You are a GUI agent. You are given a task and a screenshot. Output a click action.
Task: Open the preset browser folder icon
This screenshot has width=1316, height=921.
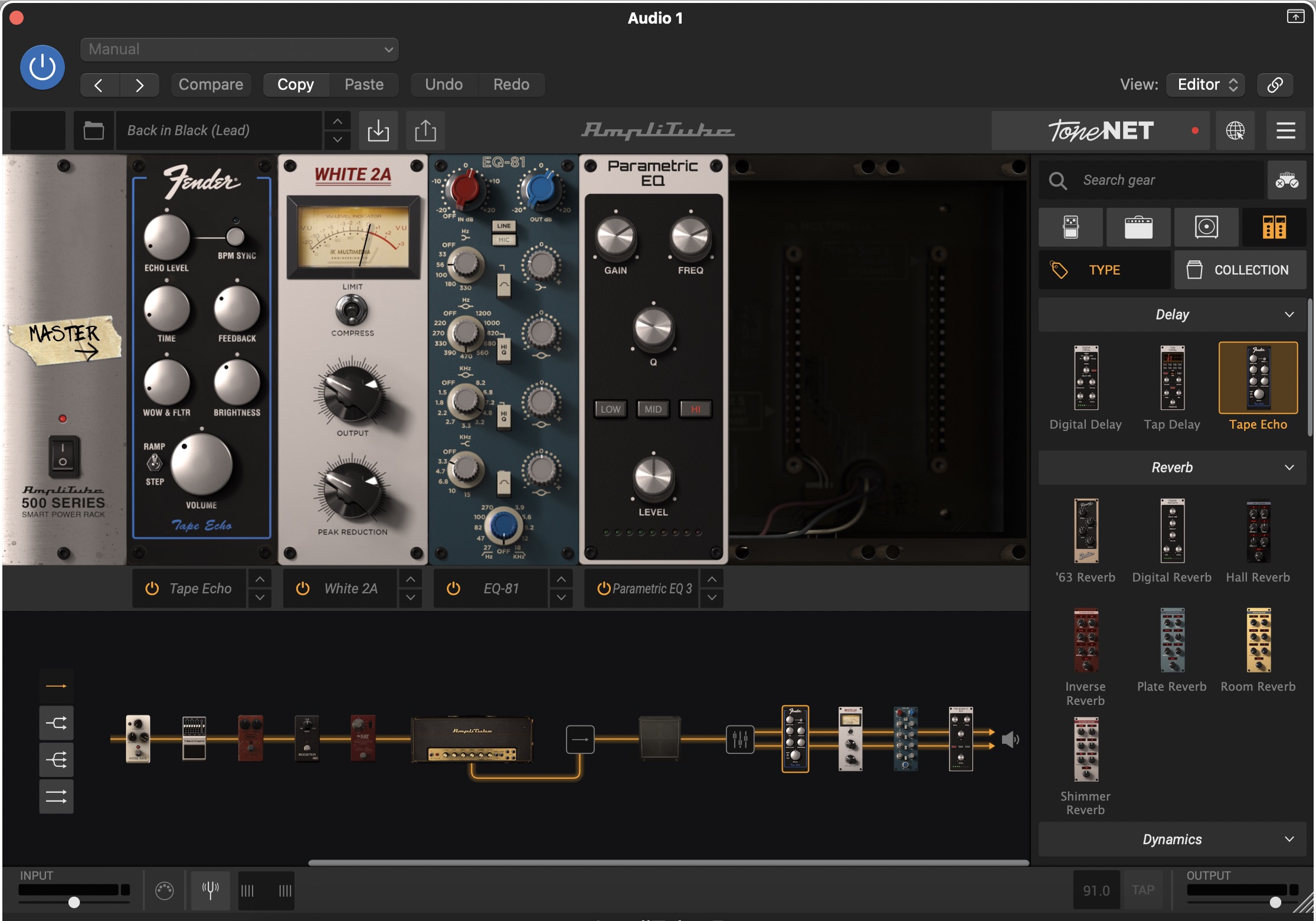(93, 130)
